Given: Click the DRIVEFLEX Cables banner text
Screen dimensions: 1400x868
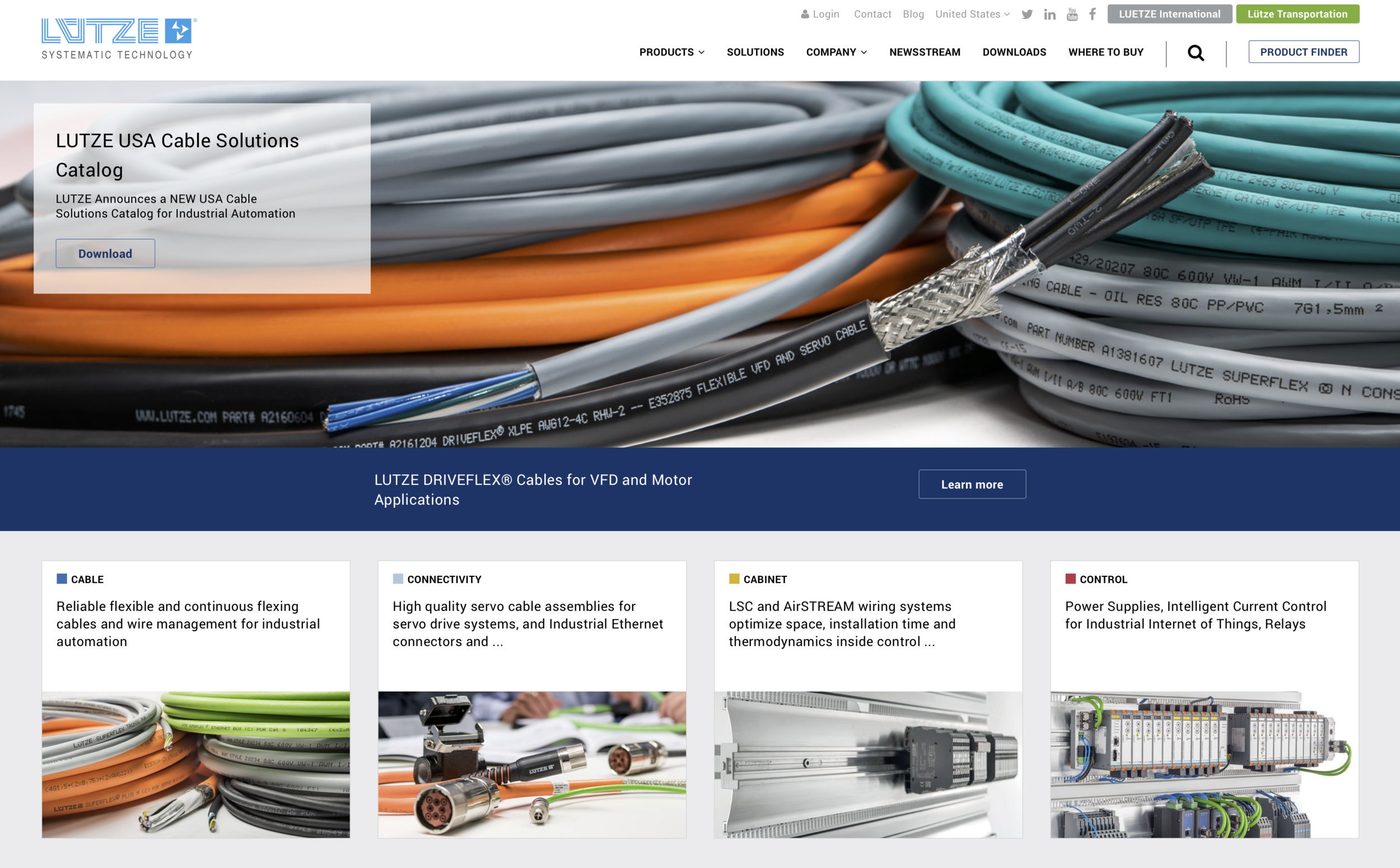Looking at the screenshot, I should pos(533,489).
